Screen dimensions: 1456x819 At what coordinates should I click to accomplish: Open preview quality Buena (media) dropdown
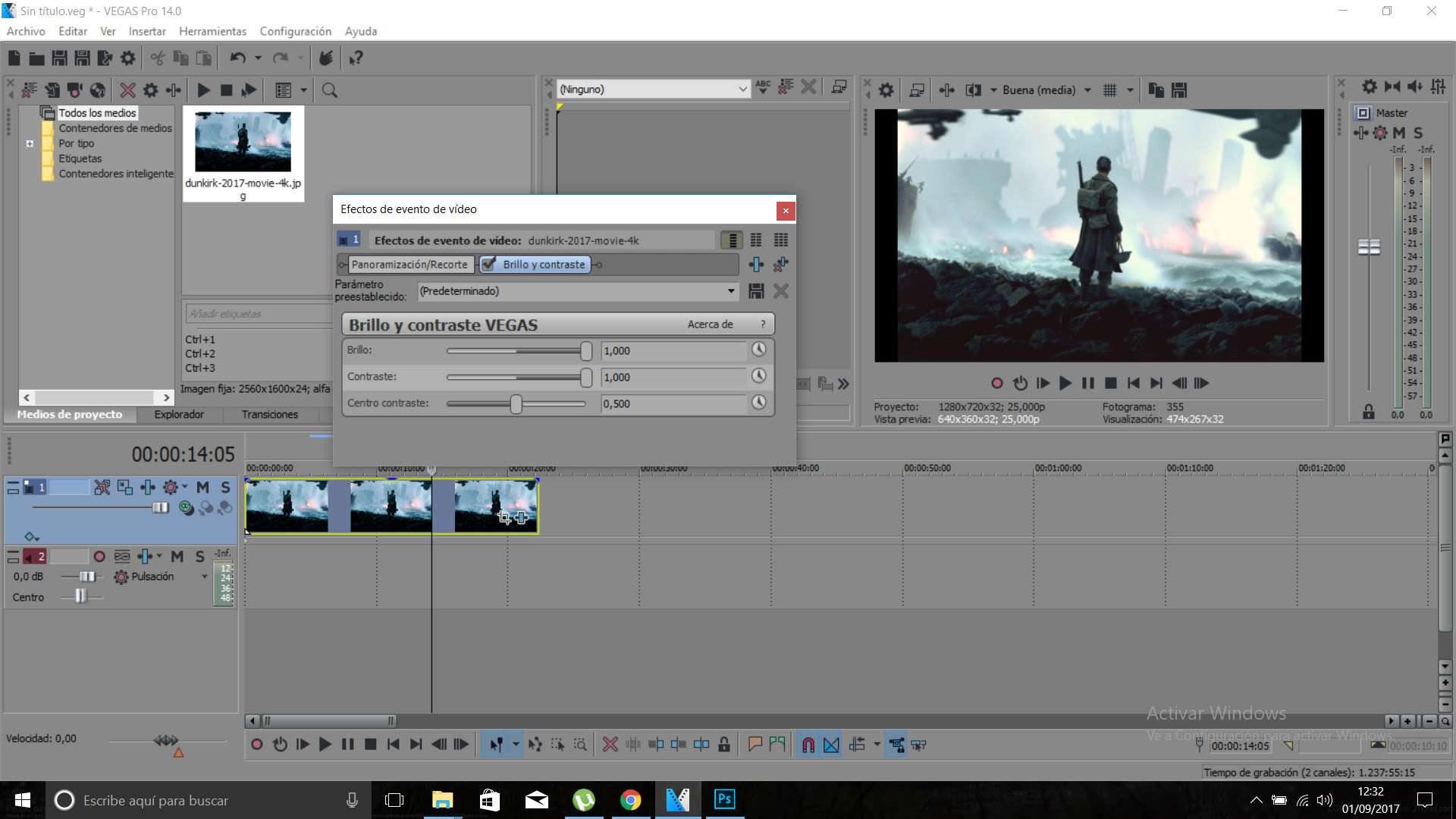(x=1087, y=90)
